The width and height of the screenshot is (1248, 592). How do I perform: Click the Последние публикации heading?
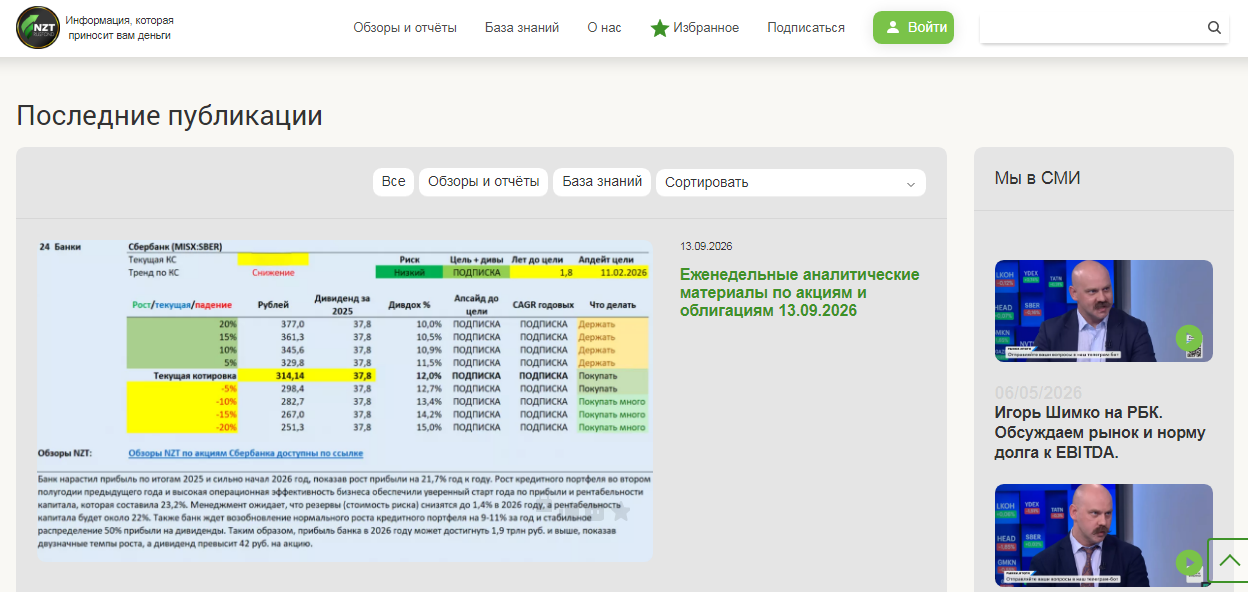coord(169,116)
